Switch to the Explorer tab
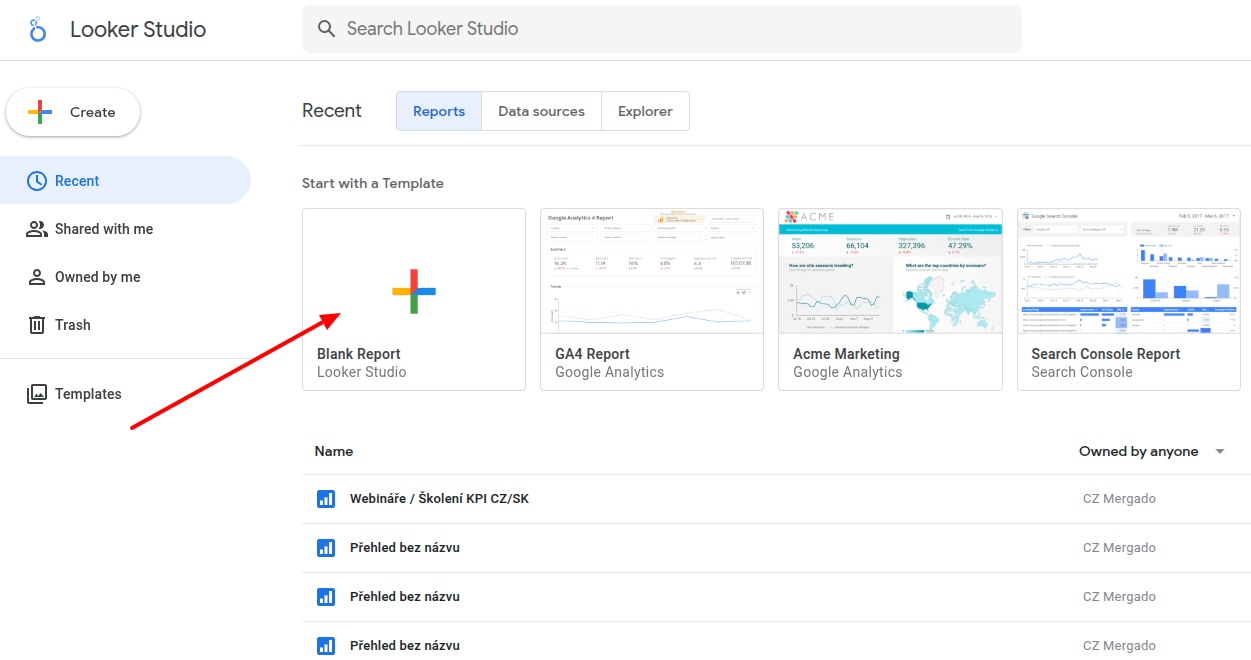The width and height of the screenshot is (1251, 660). (x=645, y=111)
